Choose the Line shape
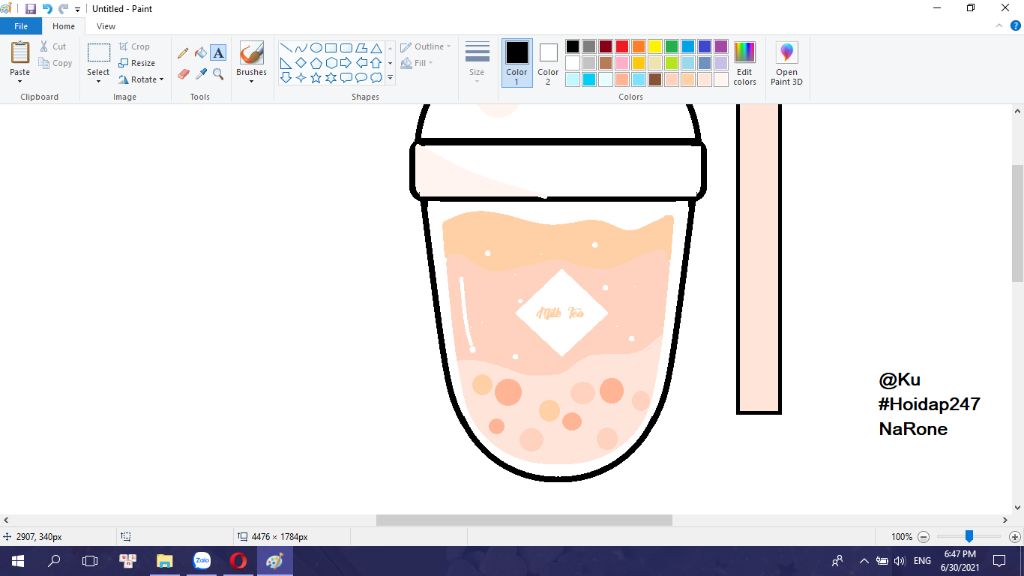This screenshot has height=576, width=1024. click(x=286, y=48)
